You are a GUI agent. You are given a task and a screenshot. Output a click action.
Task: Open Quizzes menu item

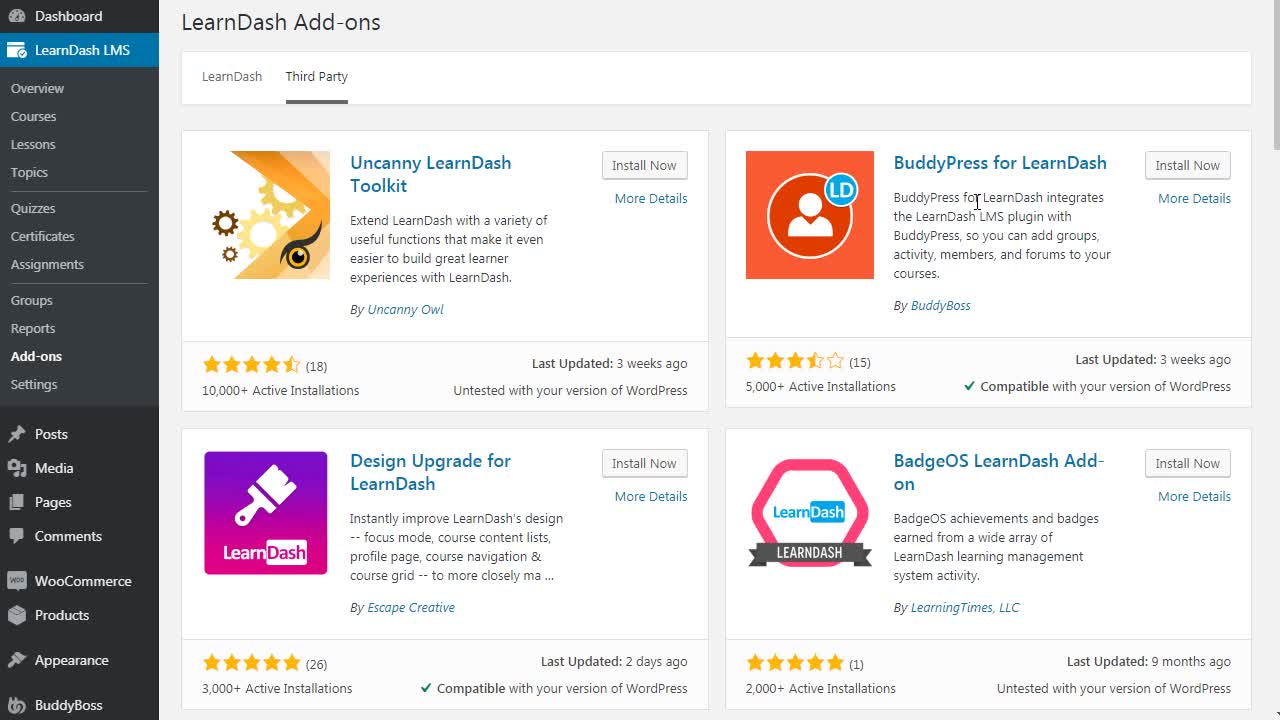33,208
